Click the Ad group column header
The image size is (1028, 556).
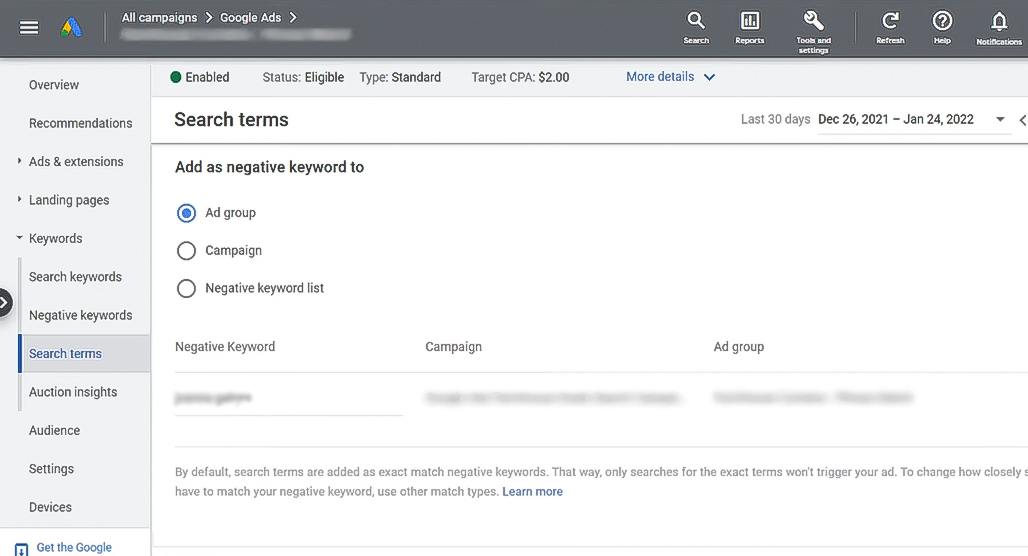coord(739,347)
